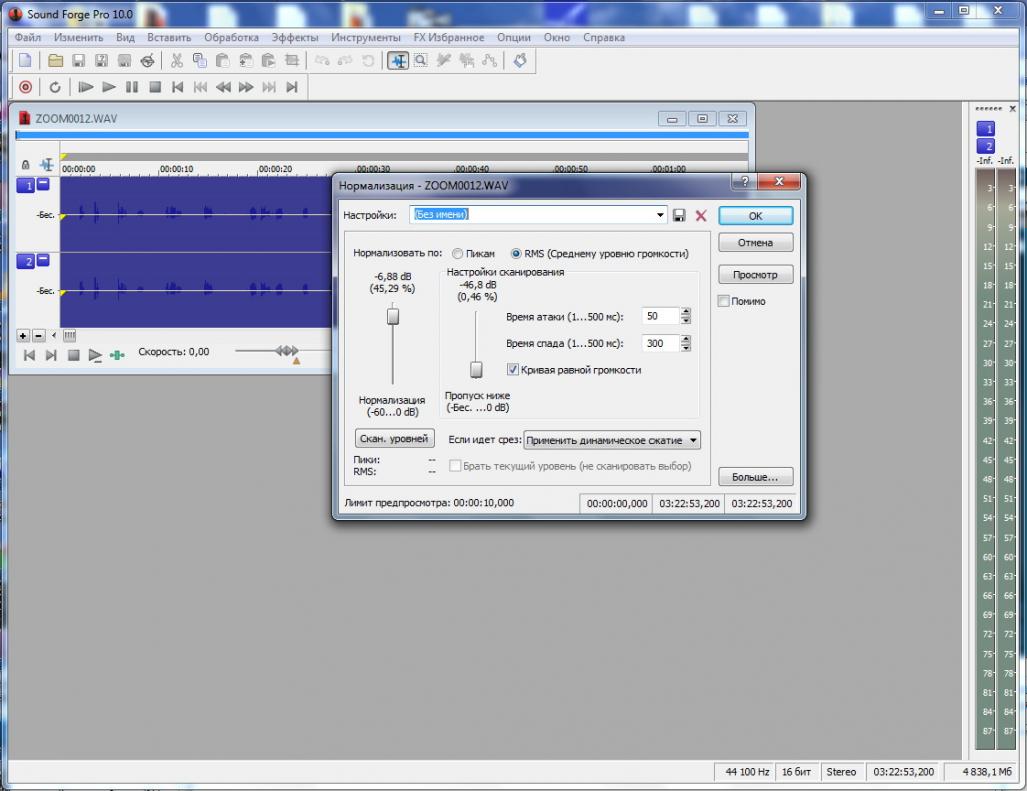Delete preset with red X icon
Viewport: 1027px width, 791px height.
pos(701,215)
